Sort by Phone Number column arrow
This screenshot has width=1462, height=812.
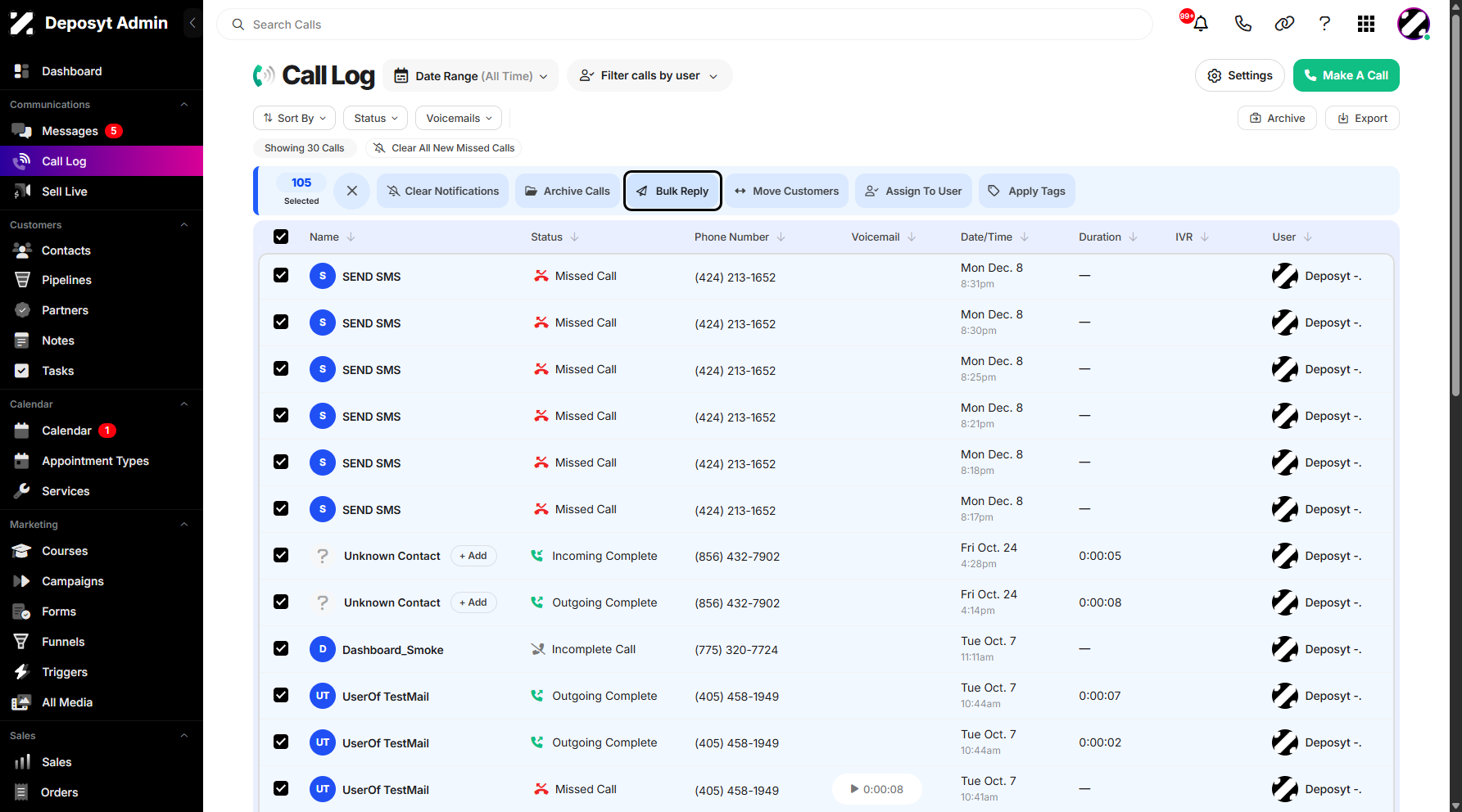781,237
